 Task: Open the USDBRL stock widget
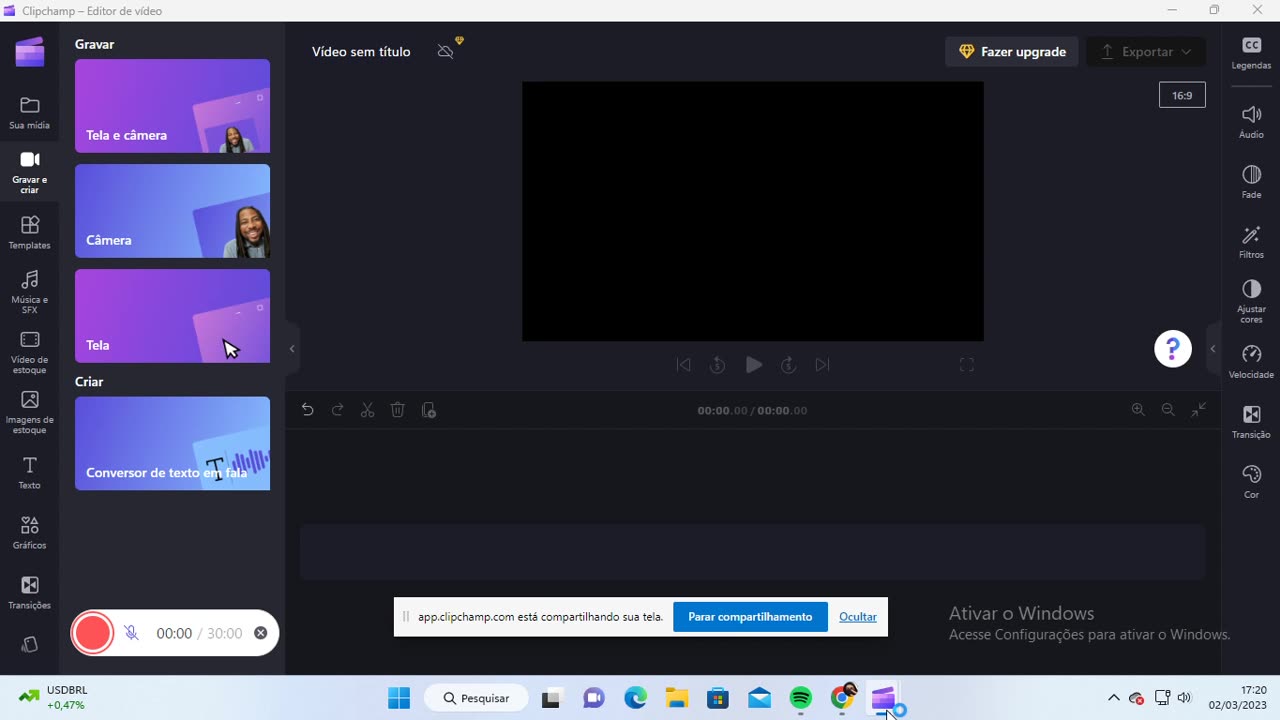tap(52, 698)
